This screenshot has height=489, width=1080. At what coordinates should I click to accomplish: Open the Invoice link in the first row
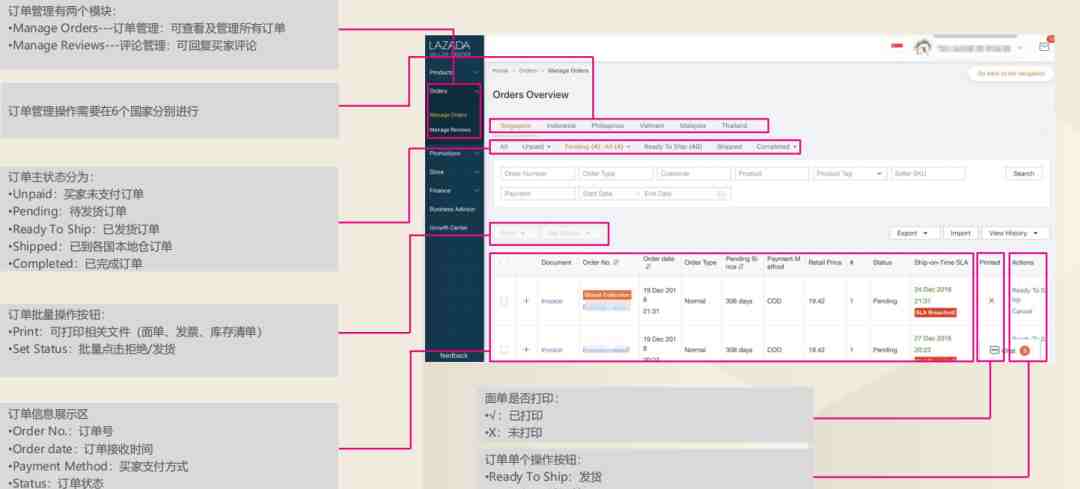[x=552, y=301]
